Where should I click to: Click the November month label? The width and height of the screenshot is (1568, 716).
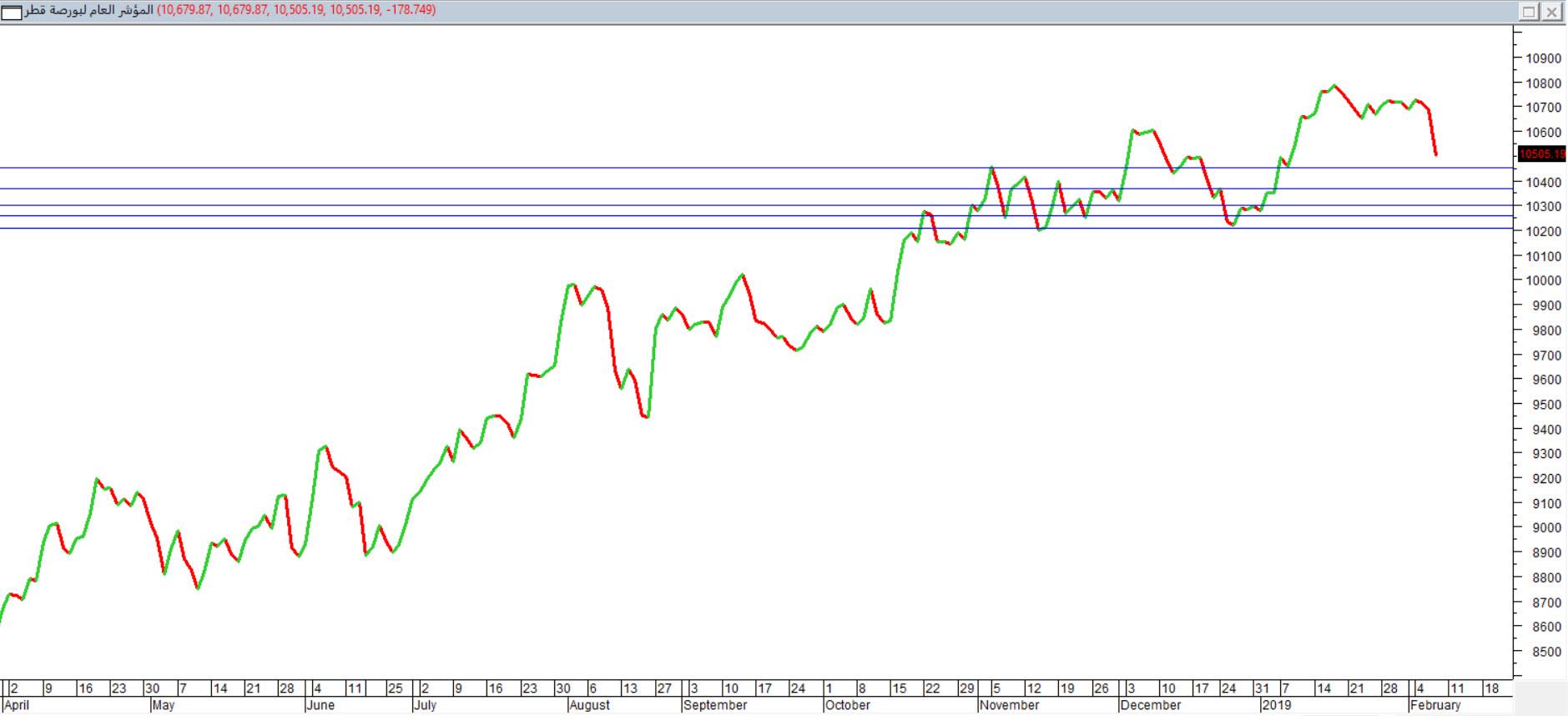click(1010, 706)
